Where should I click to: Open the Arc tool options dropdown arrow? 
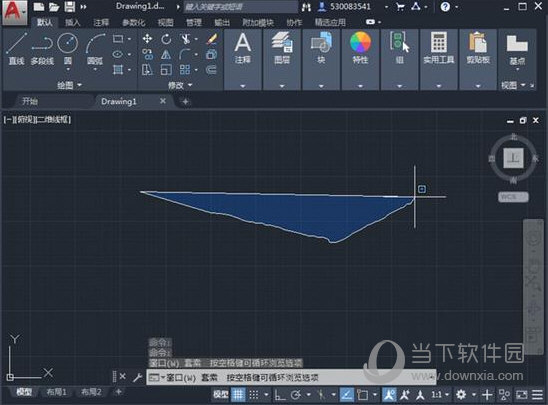[95, 70]
